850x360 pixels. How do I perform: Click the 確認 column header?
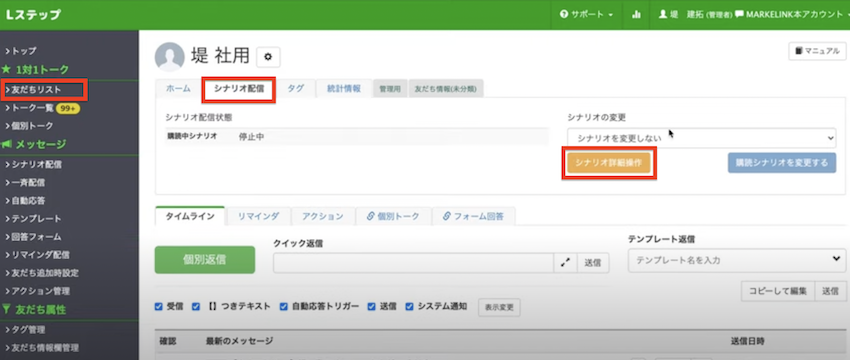[x=168, y=341]
